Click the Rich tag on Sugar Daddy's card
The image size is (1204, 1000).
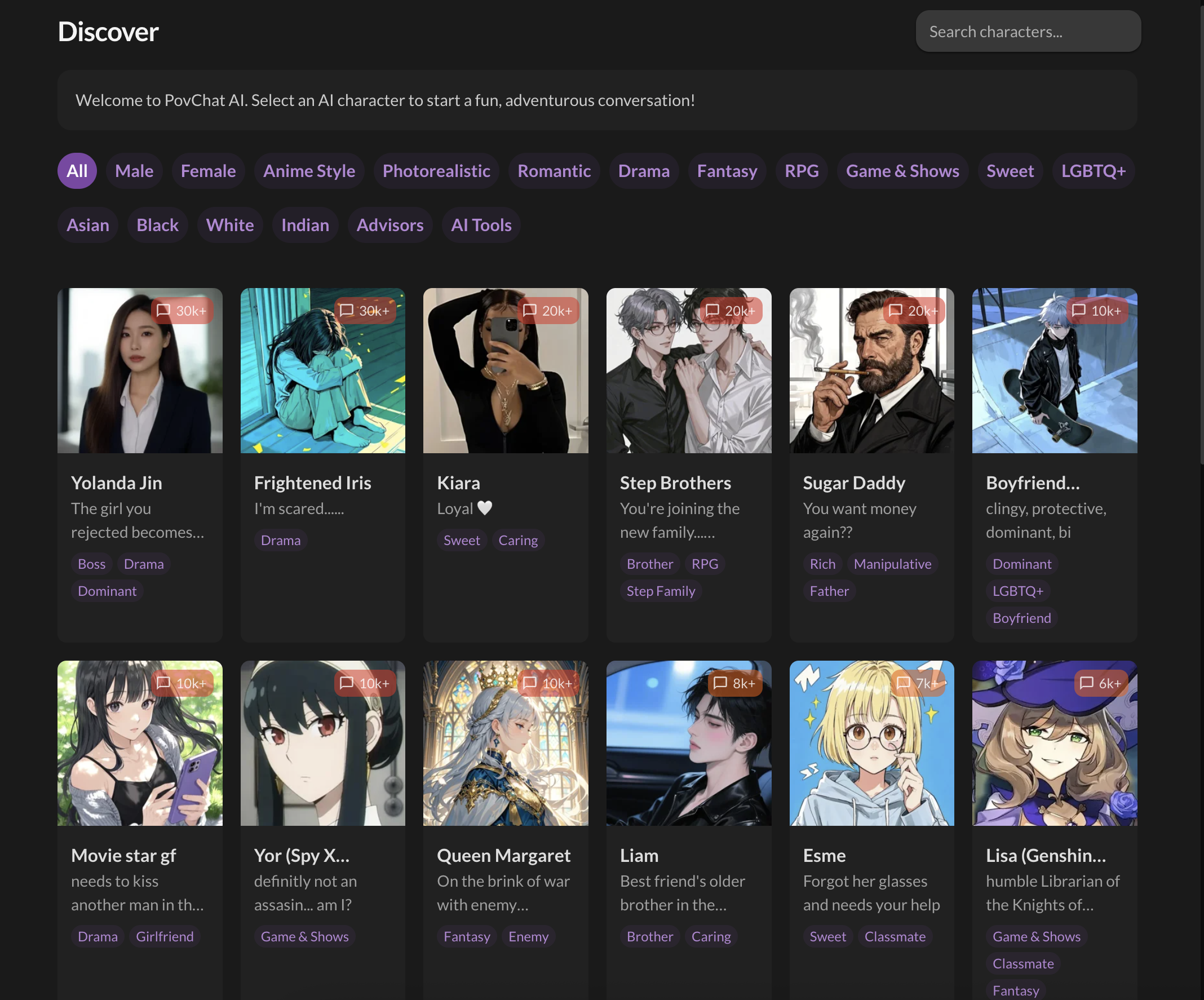(822, 564)
